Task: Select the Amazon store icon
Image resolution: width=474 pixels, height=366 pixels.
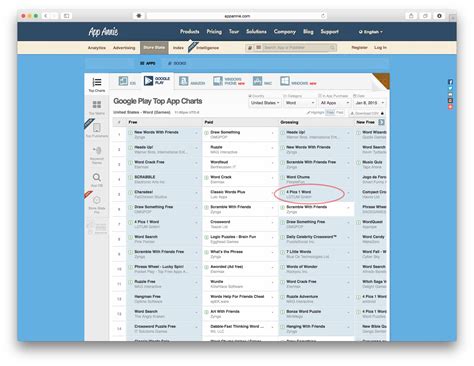Action: [x=184, y=81]
